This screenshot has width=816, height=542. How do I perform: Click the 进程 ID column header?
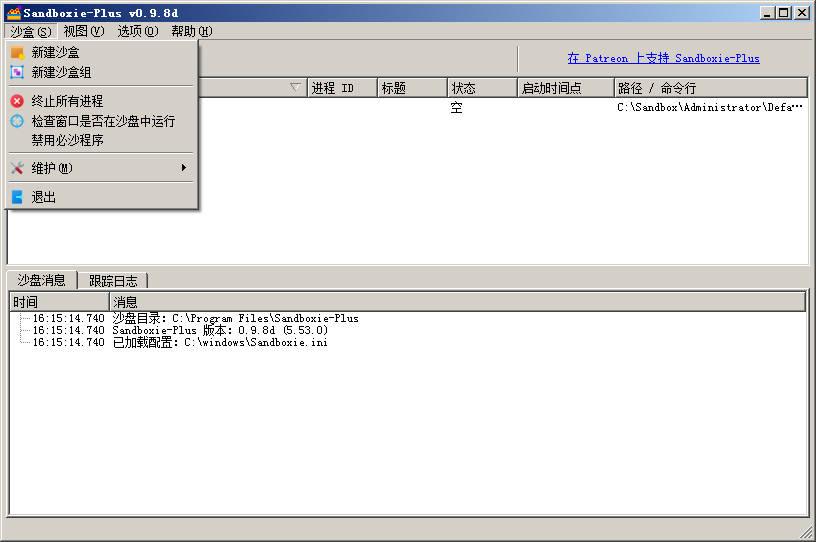point(340,88)
